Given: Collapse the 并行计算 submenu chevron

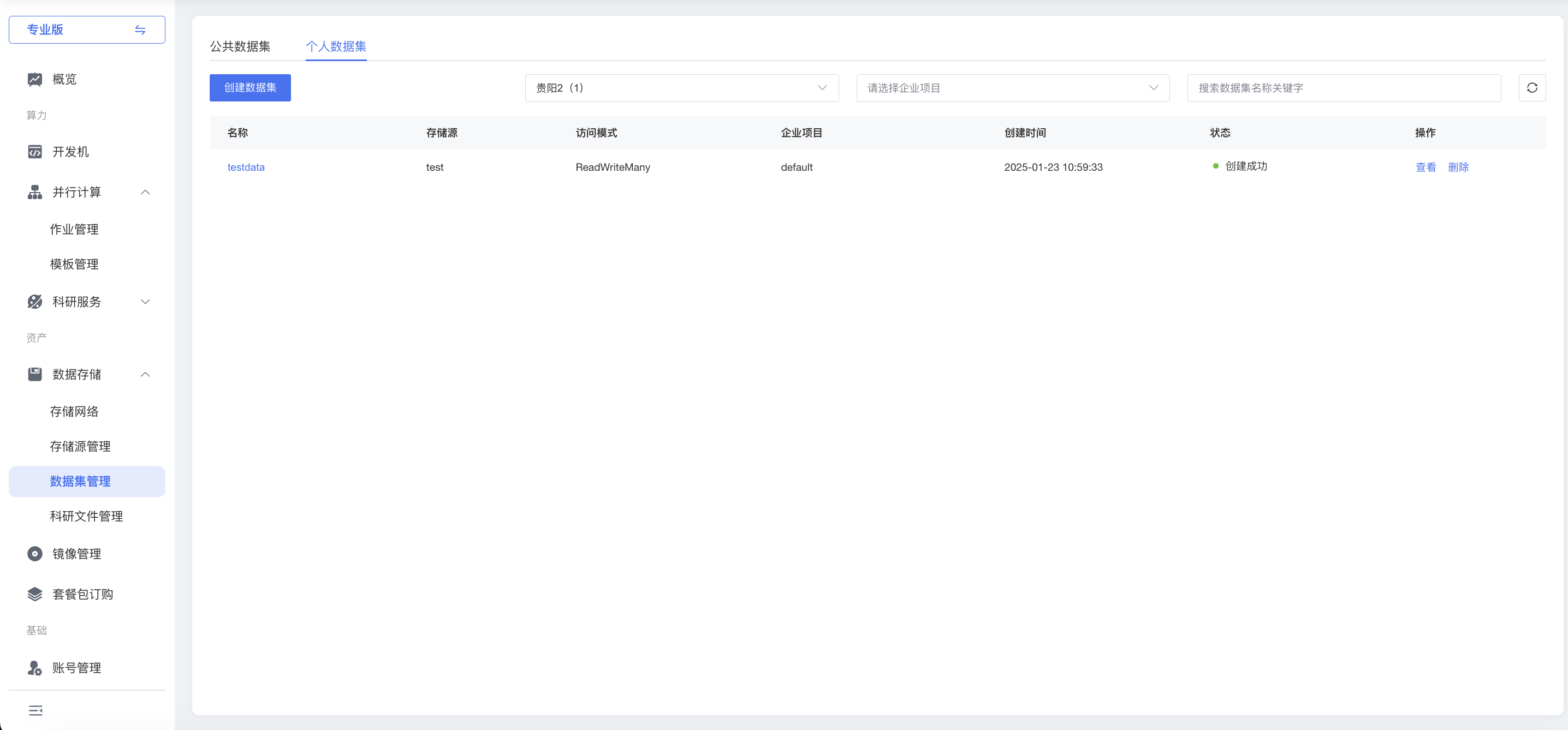Looking at the screenshot, I should pyautogui.click(x=145, y=192).
